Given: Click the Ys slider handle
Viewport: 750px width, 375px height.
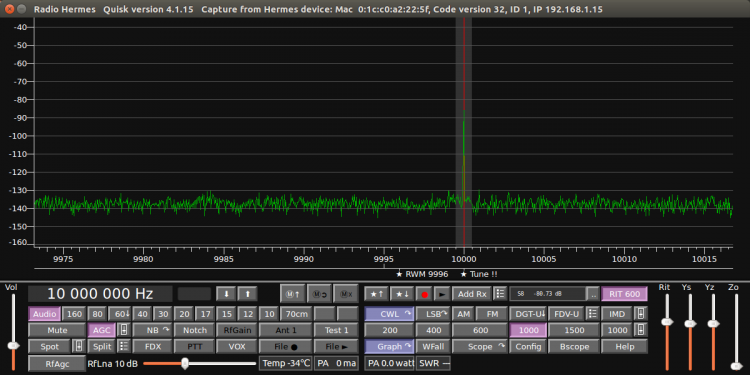Looking at the screenshot, I should (689, 323).
